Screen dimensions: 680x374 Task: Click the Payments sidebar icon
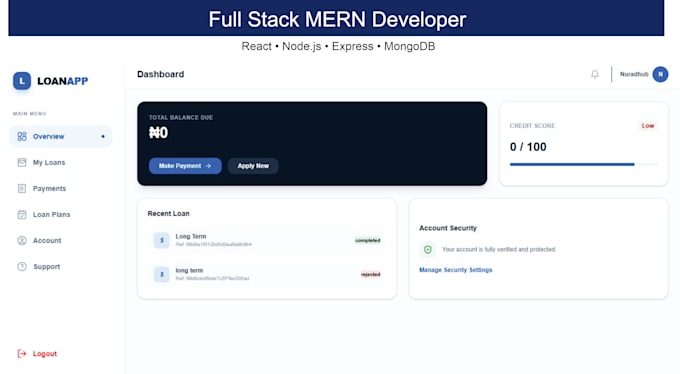tap(22, 188)
